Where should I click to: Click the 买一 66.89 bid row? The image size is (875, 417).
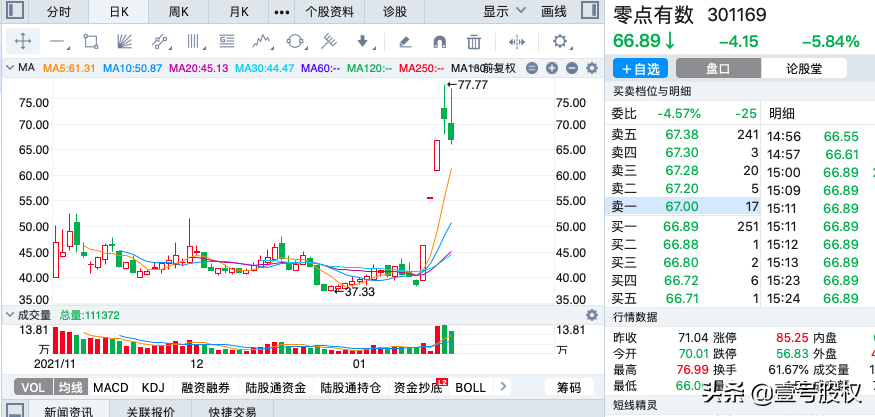[685, 226]
